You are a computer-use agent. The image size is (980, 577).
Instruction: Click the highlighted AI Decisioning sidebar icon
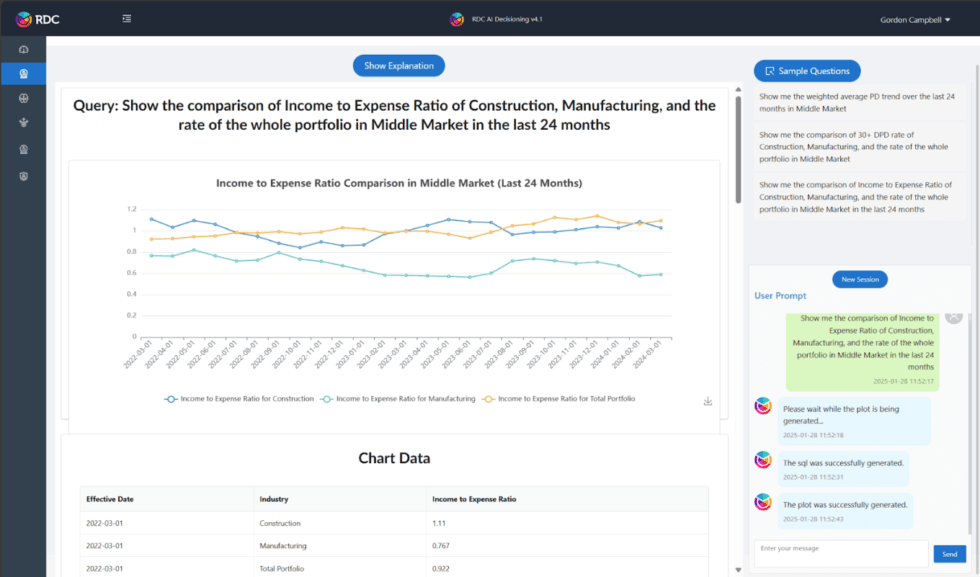(x=23, y=73)
